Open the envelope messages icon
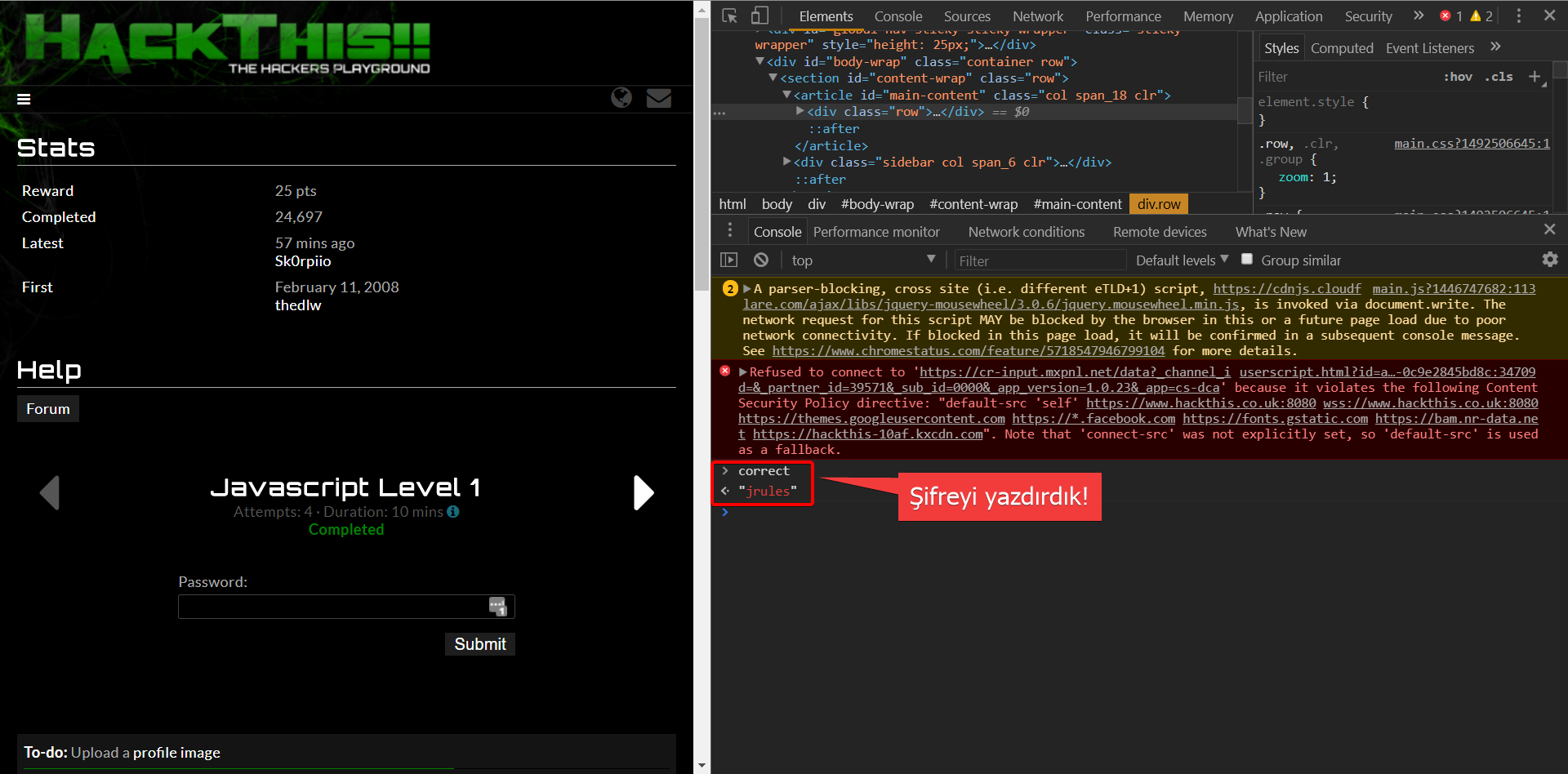The image size is (1568, 774). 659,98
